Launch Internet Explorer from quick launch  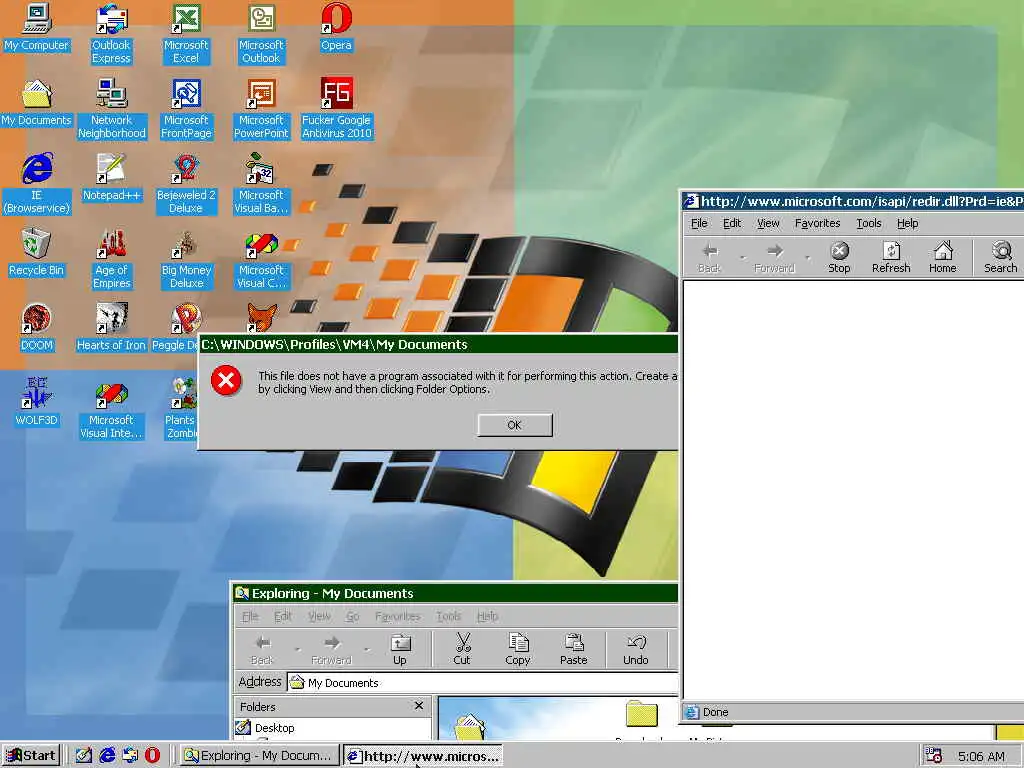pos(107,756)
